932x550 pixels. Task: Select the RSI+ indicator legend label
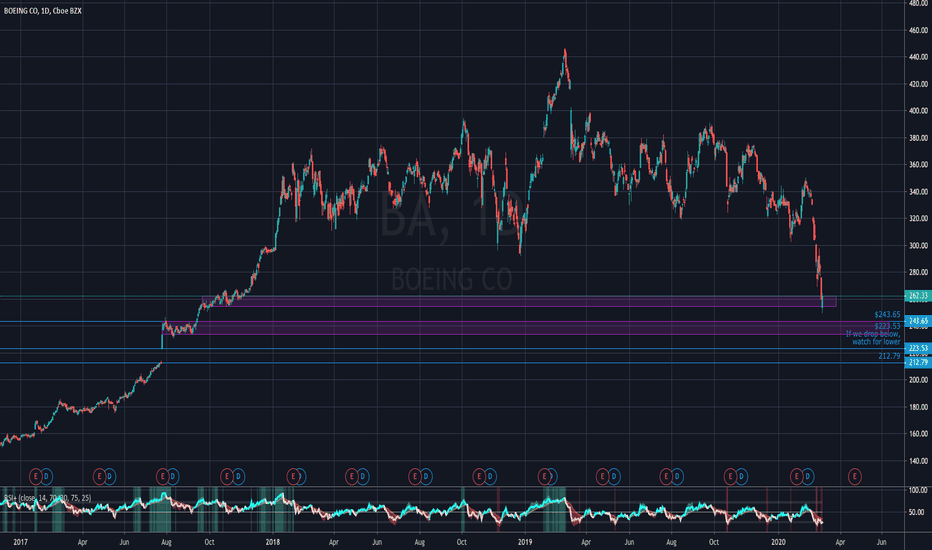[x=48, y=498]
